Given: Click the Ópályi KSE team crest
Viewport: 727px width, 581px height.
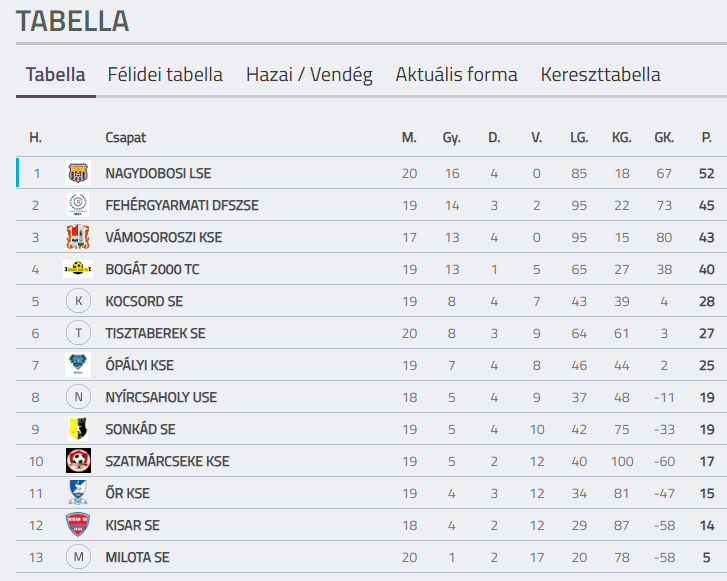Looking at the screenshot, I should [78, 365].
